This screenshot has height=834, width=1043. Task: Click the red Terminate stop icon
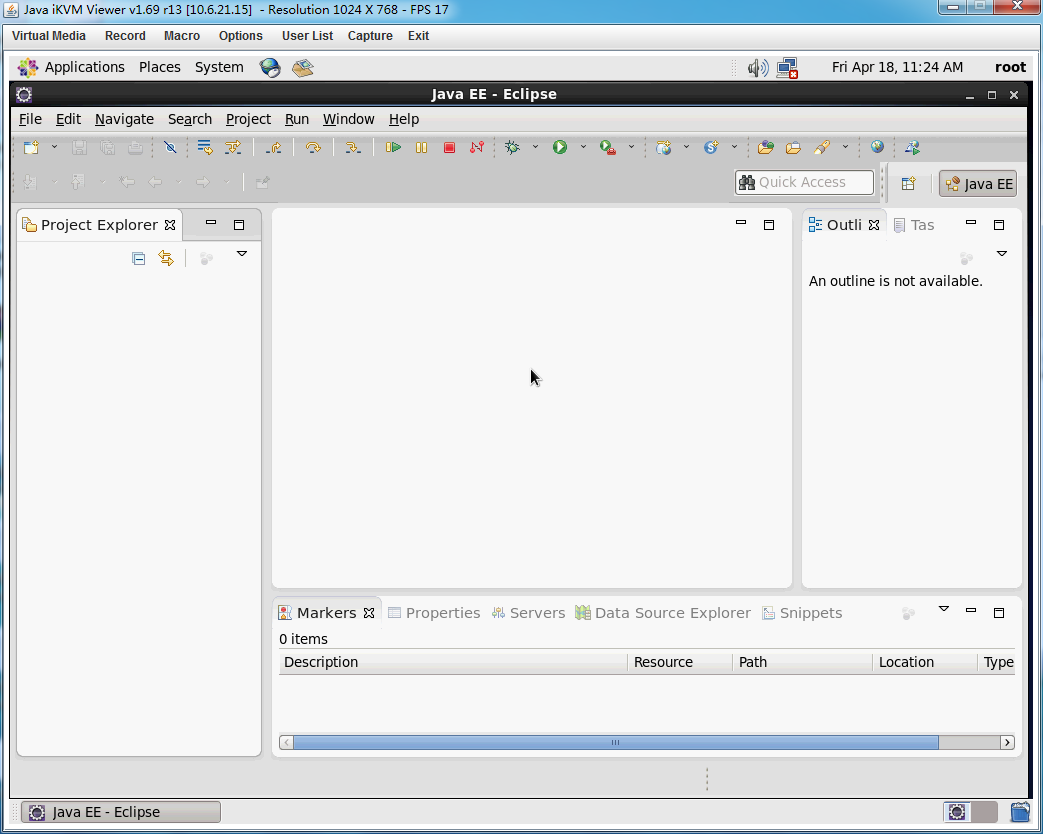coord(449,148)
